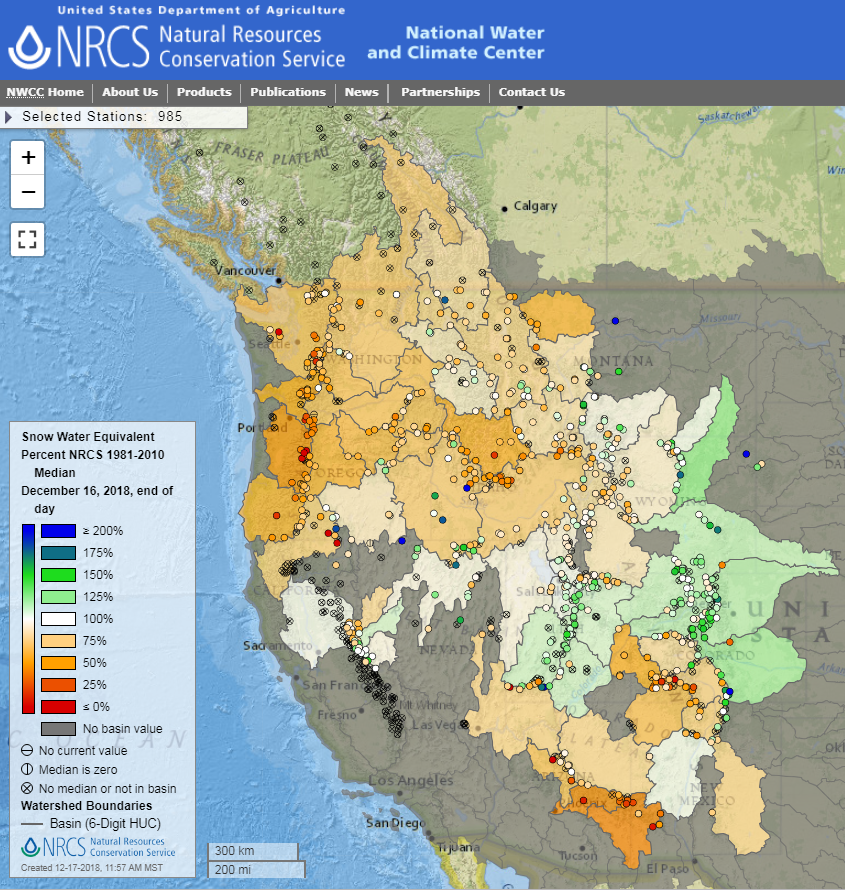The image size is (845, 891).
Task: Click the ≥ 200% blue legend swatch
Action: [x=59, y=530]
